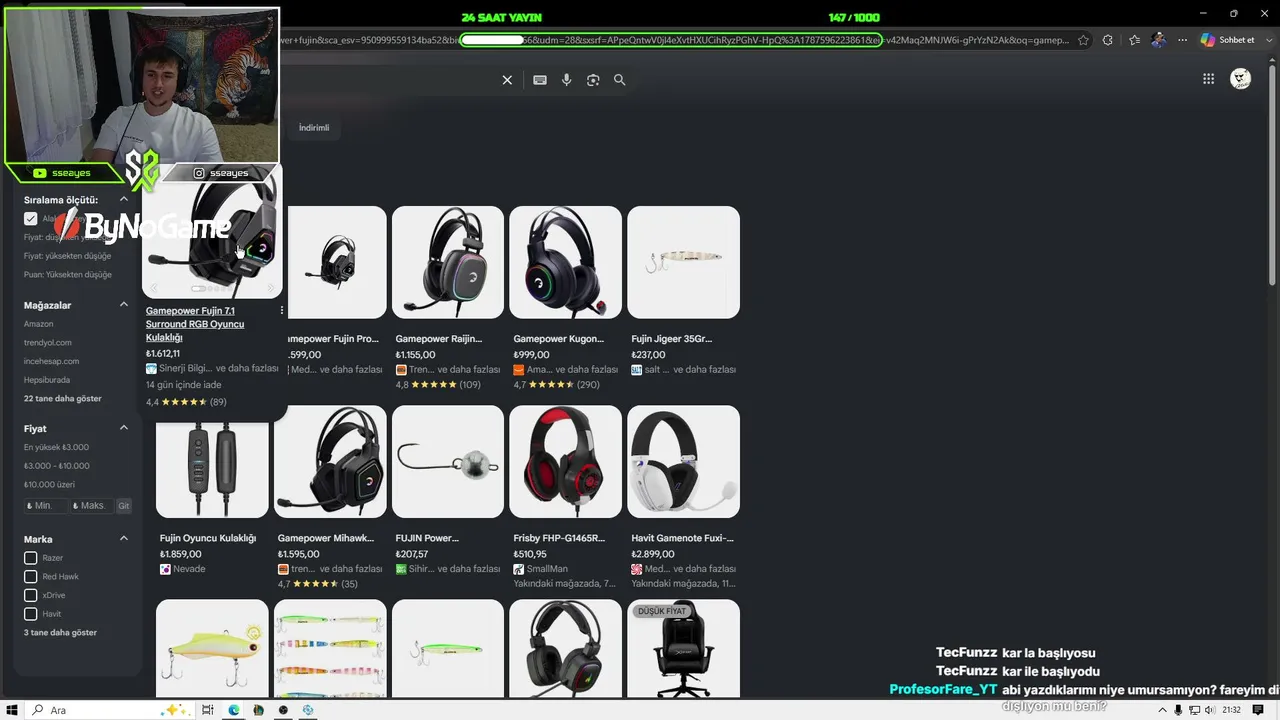This screenshot has width=1280, height=720.
Task: Open the Gamepower Mihawk headset thumbnail
Action: [330, 461]
